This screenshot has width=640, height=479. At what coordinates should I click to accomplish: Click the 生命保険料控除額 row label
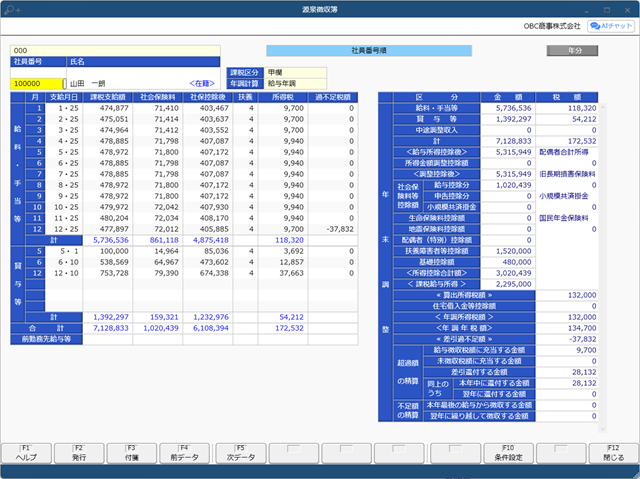[436, 218]
